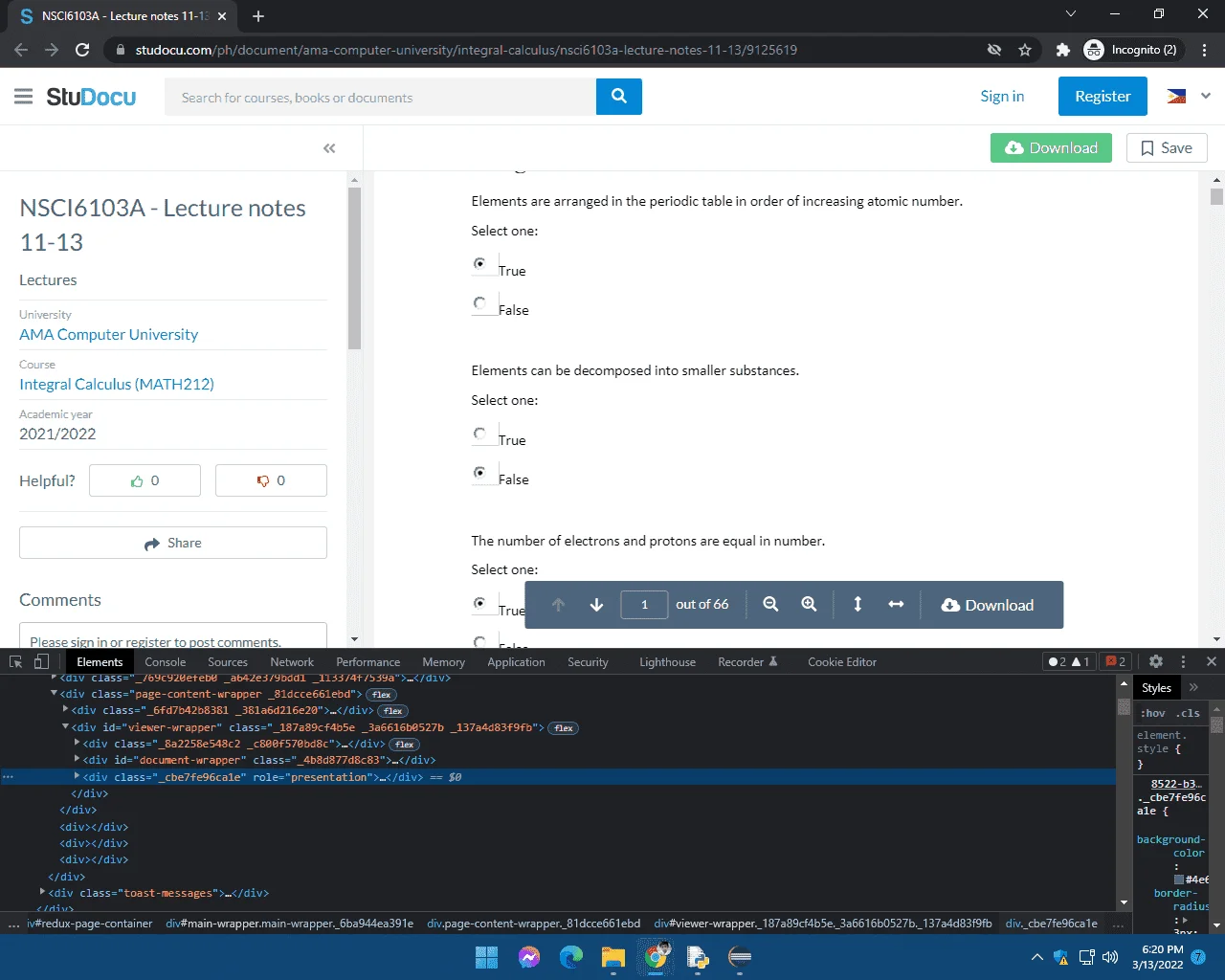Screen dimensions: 1225x980
Task: Open the language flag dropdown
Action: pyautogui.click(x=1189, y=96)
